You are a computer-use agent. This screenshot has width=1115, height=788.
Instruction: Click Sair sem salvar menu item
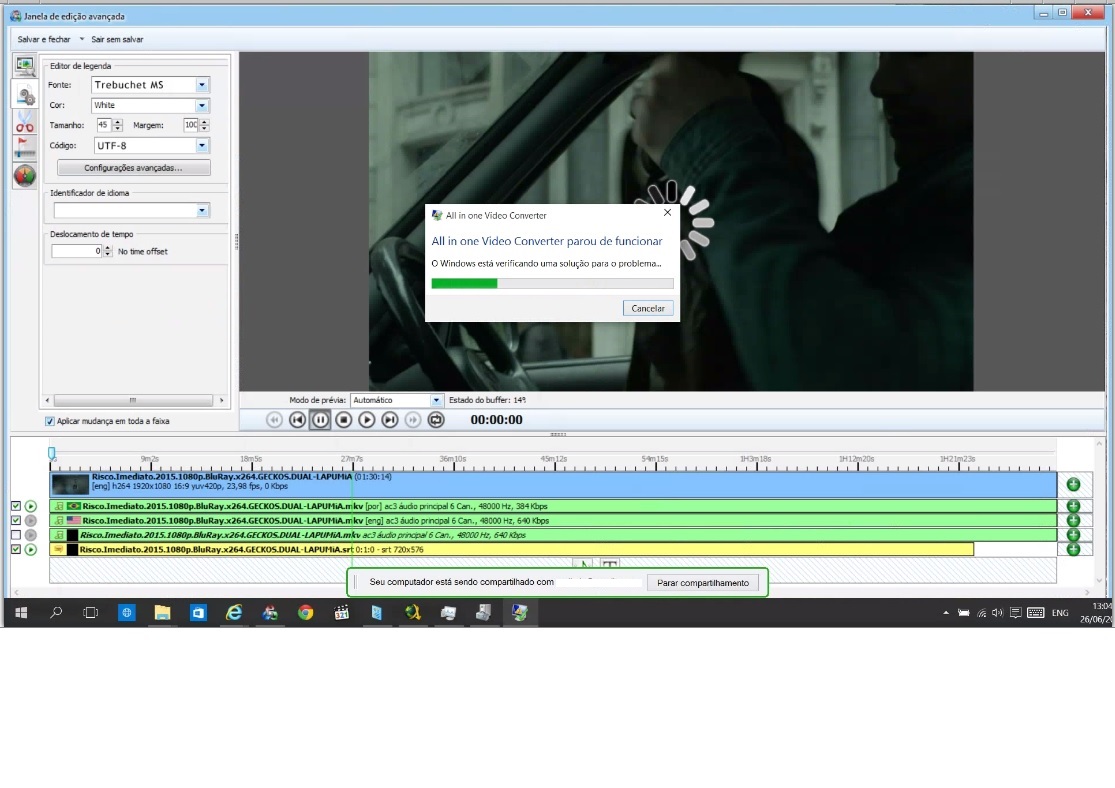point(117,39)
